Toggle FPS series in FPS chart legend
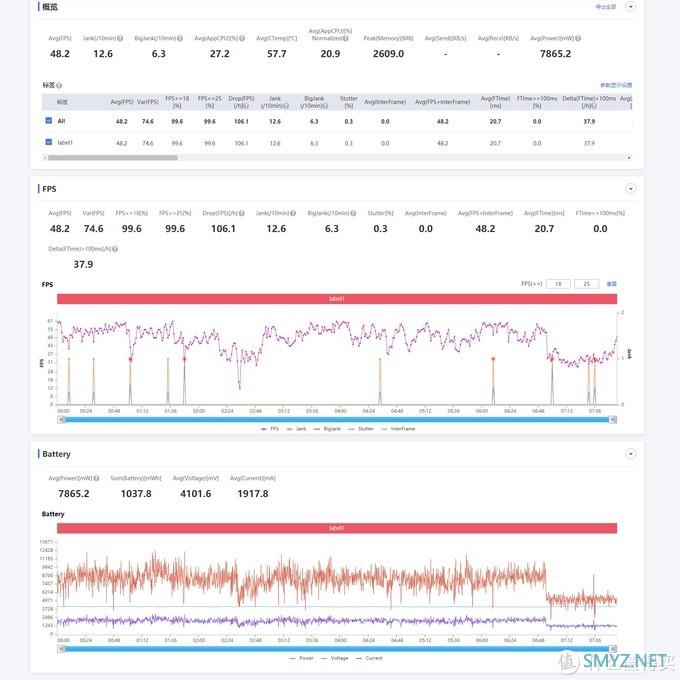Screen dimensions: 680x680 coord(269,429)
